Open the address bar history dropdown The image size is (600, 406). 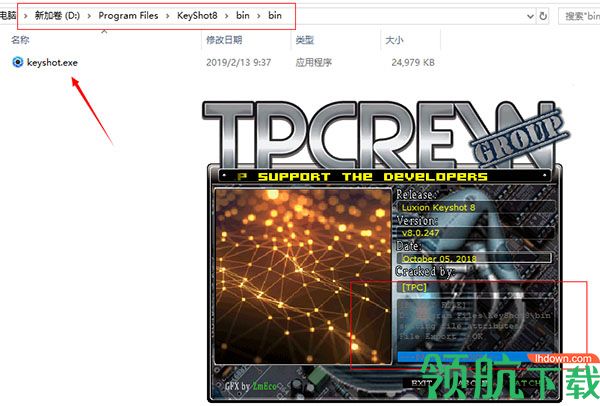click(x=530, y=16)
